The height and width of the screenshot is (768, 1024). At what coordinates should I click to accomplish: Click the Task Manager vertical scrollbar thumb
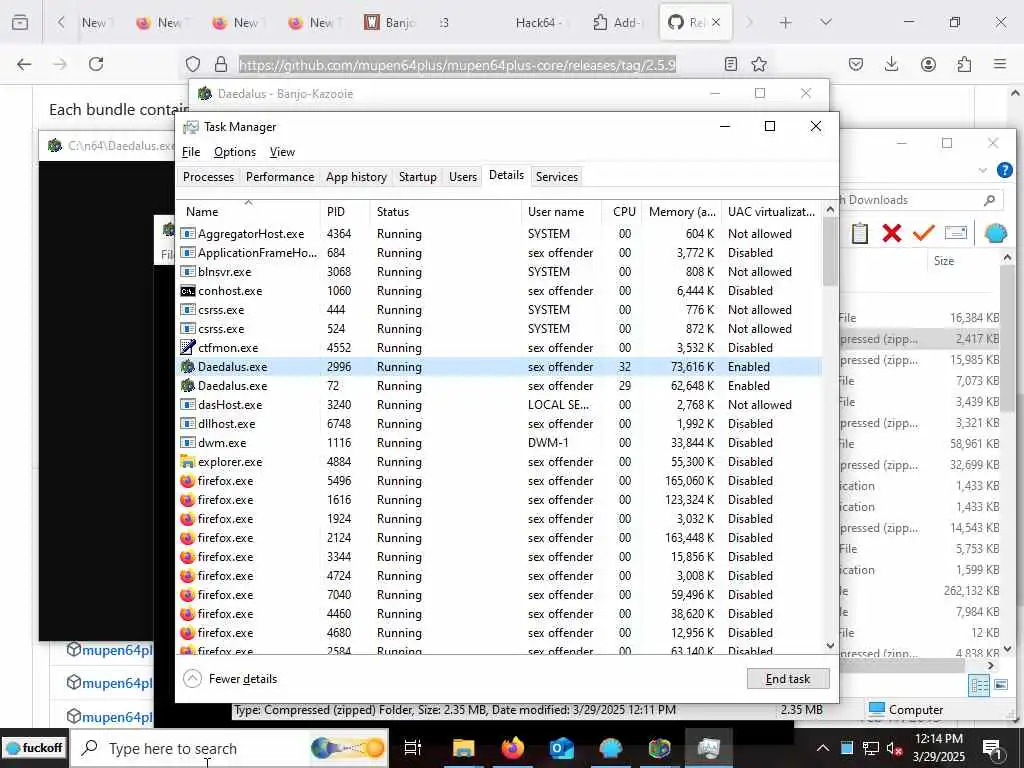[x=830, y=252]
